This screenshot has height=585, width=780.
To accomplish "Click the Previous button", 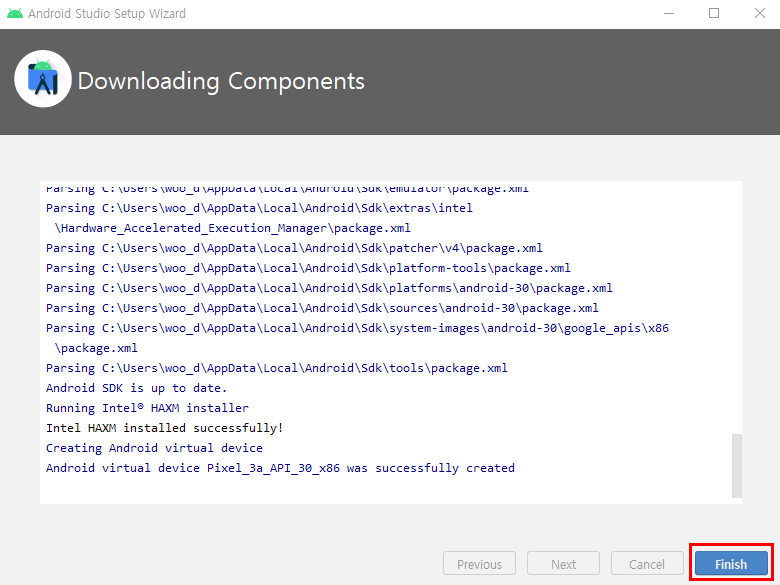I will pyautogui.click(x=479, y=564).
